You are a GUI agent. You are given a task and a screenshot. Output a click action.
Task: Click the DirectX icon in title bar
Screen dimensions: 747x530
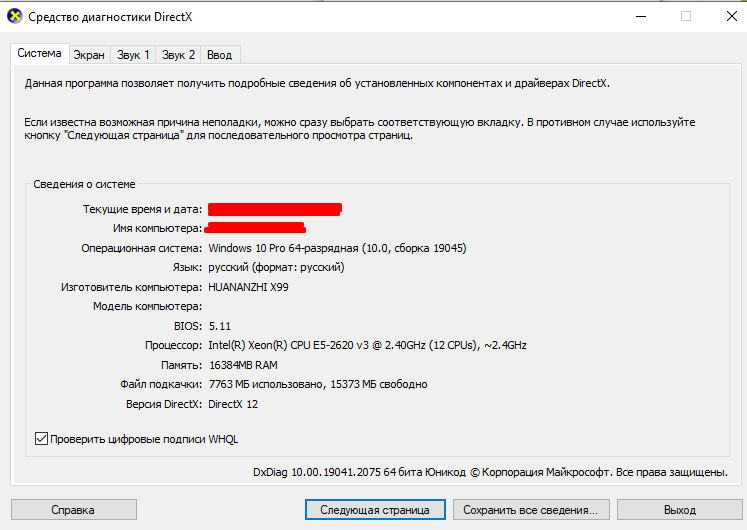click(x=15, y=16)
